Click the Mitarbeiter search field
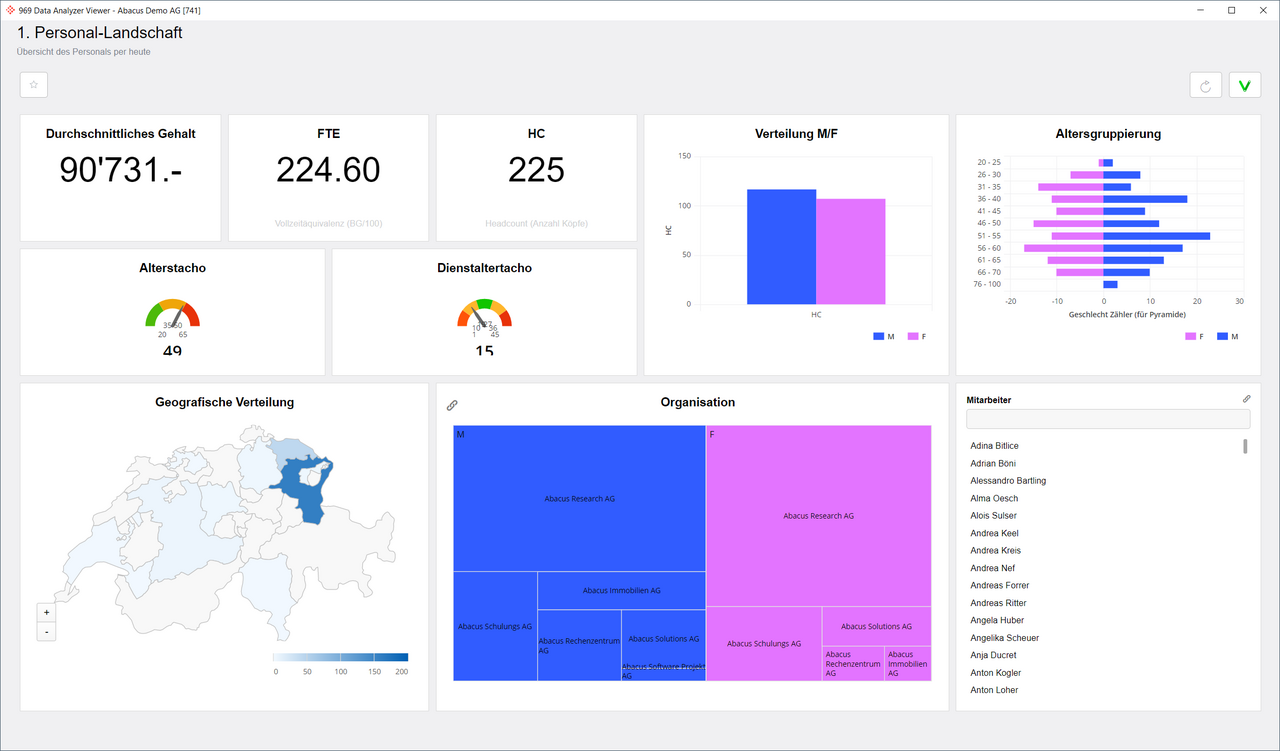The image size is (1280, 751). (x=1107, y=419)
